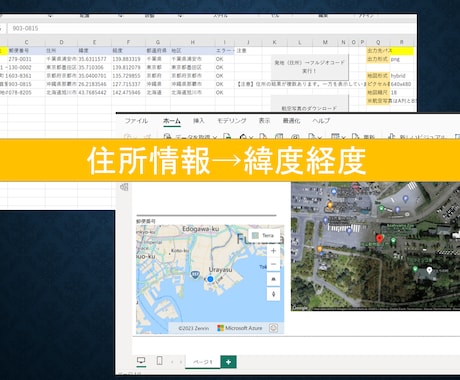460x380 pixels.
Task: Go to next page tab arrow
Action: (x=181, y=362)
